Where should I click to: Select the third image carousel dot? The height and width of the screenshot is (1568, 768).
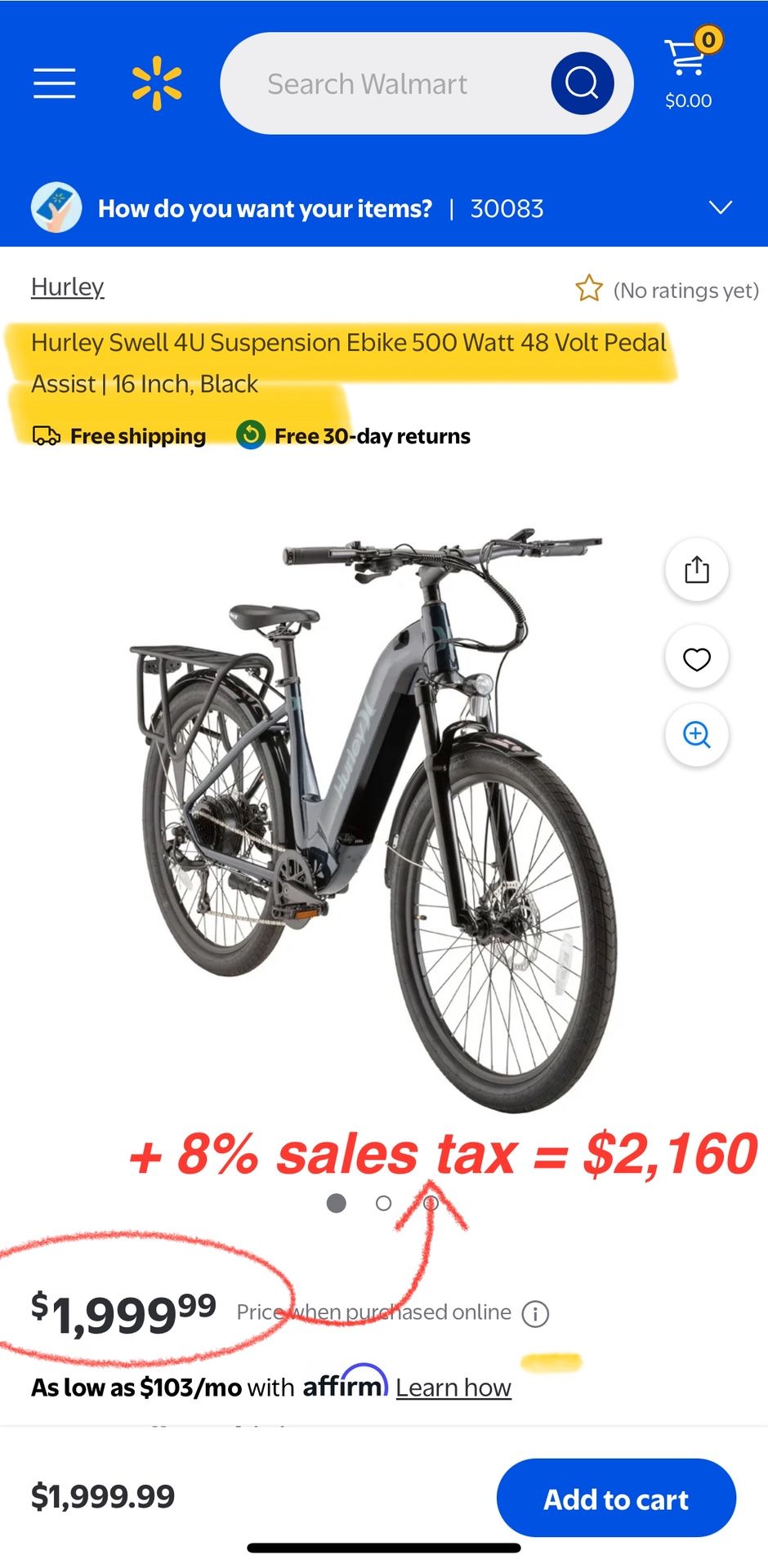click(431, 1203)
